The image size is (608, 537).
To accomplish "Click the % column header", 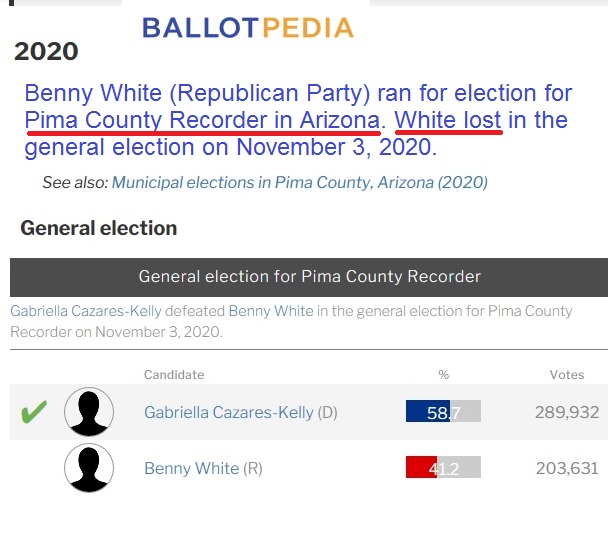I will pos(444,375).
